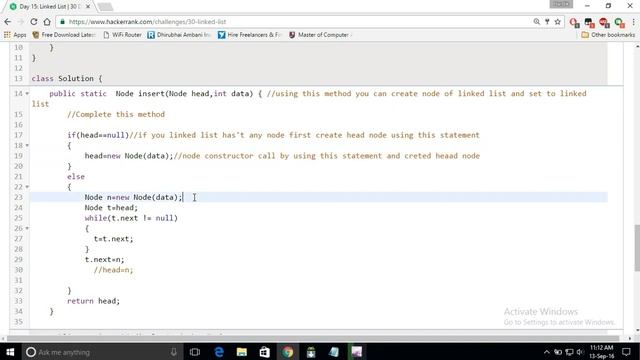Open the Action Center notifications
Screen dimensions: 640x360
pyautogui.click(x=626, y=352)
